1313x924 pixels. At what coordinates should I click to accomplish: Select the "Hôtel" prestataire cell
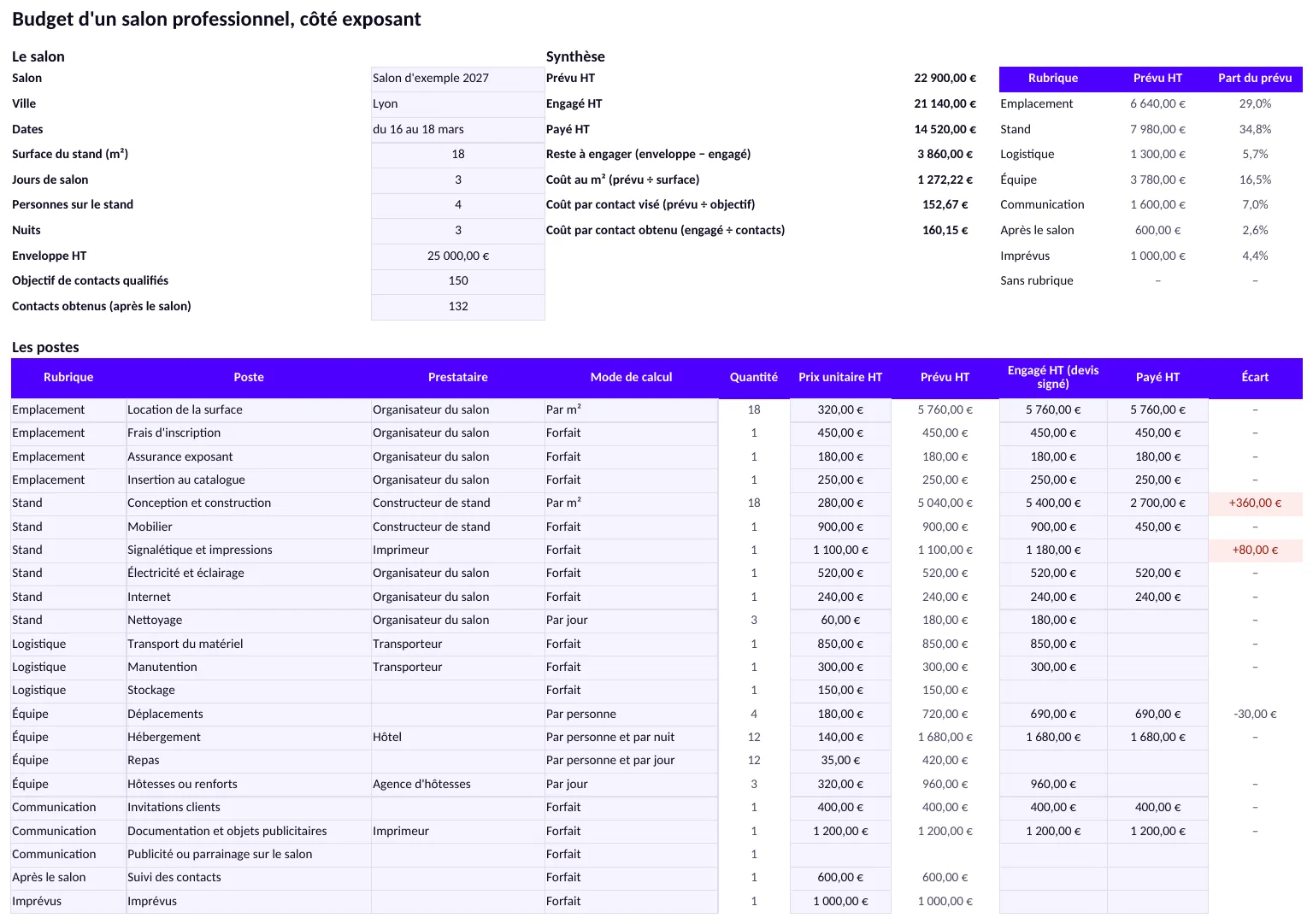click(458, 738)
